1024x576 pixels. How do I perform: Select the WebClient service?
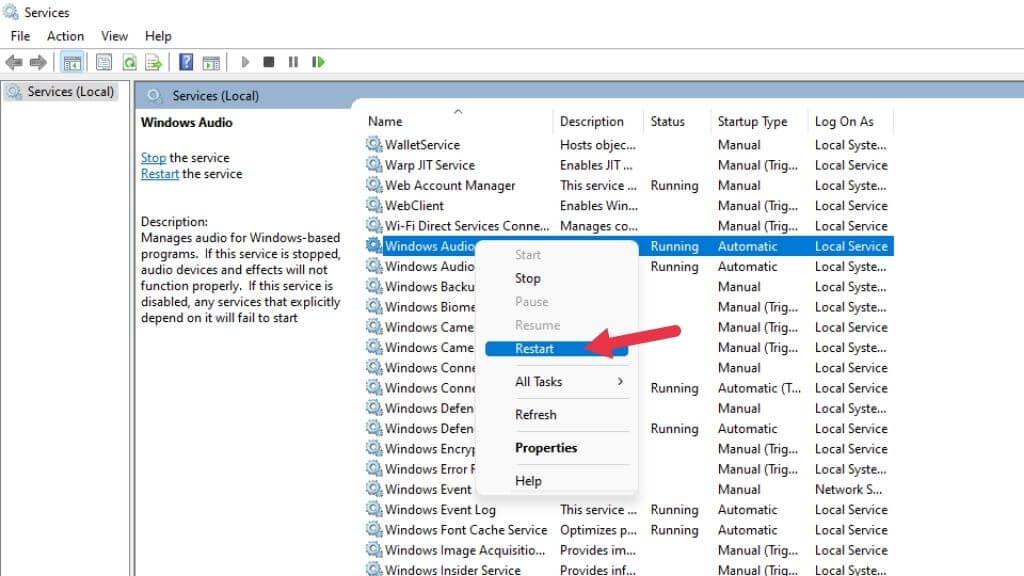click(628, 205)
